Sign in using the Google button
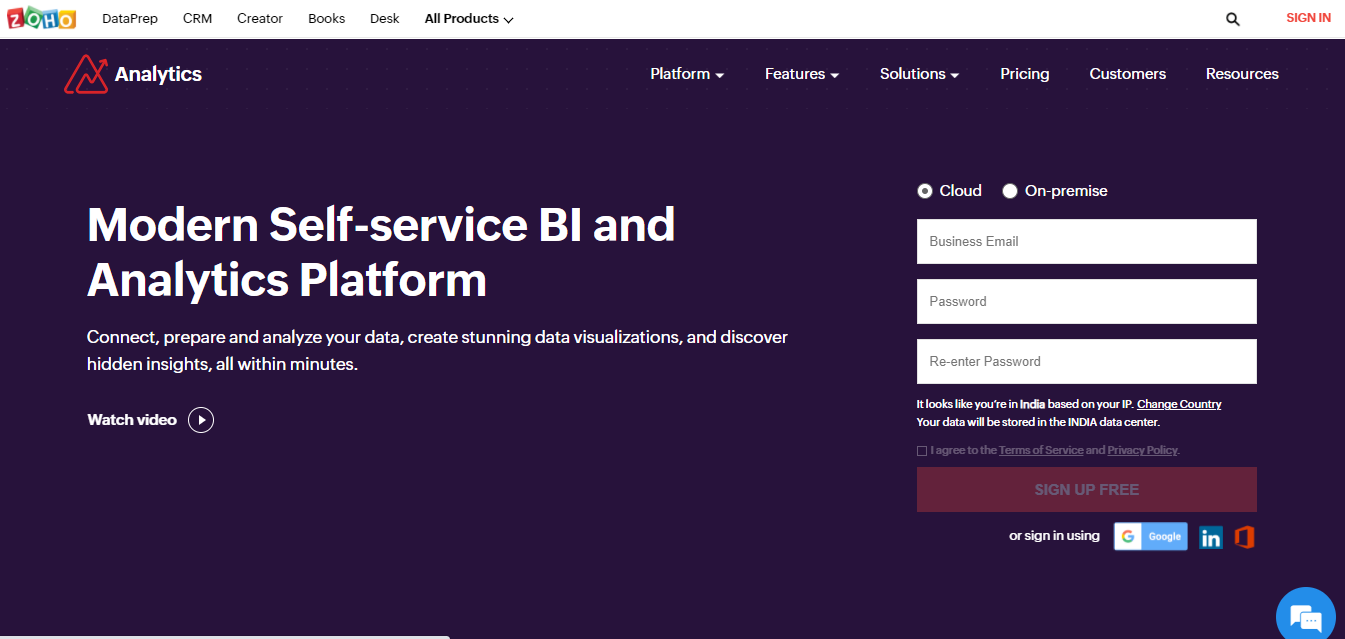 point(1151,537)
